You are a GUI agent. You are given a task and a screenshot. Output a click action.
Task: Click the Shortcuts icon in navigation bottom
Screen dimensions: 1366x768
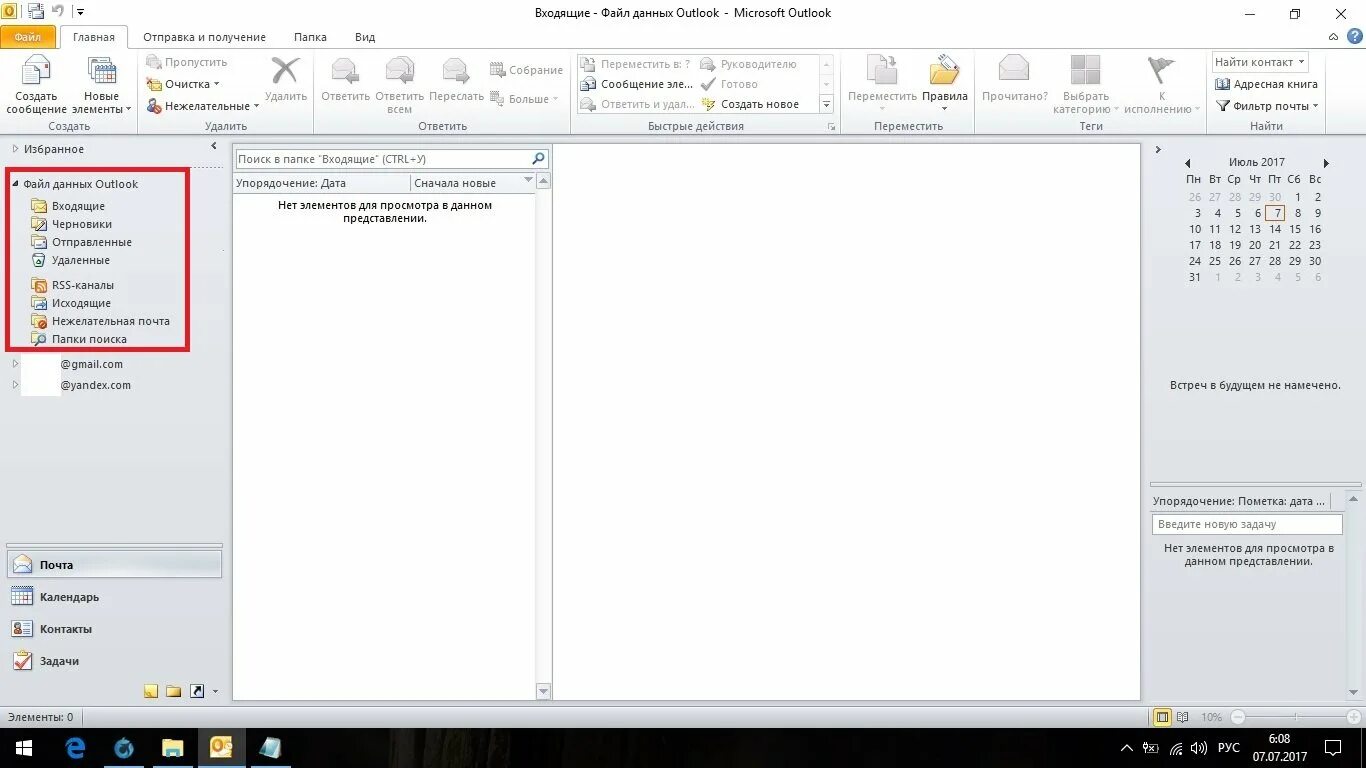[x=197, y=691]
